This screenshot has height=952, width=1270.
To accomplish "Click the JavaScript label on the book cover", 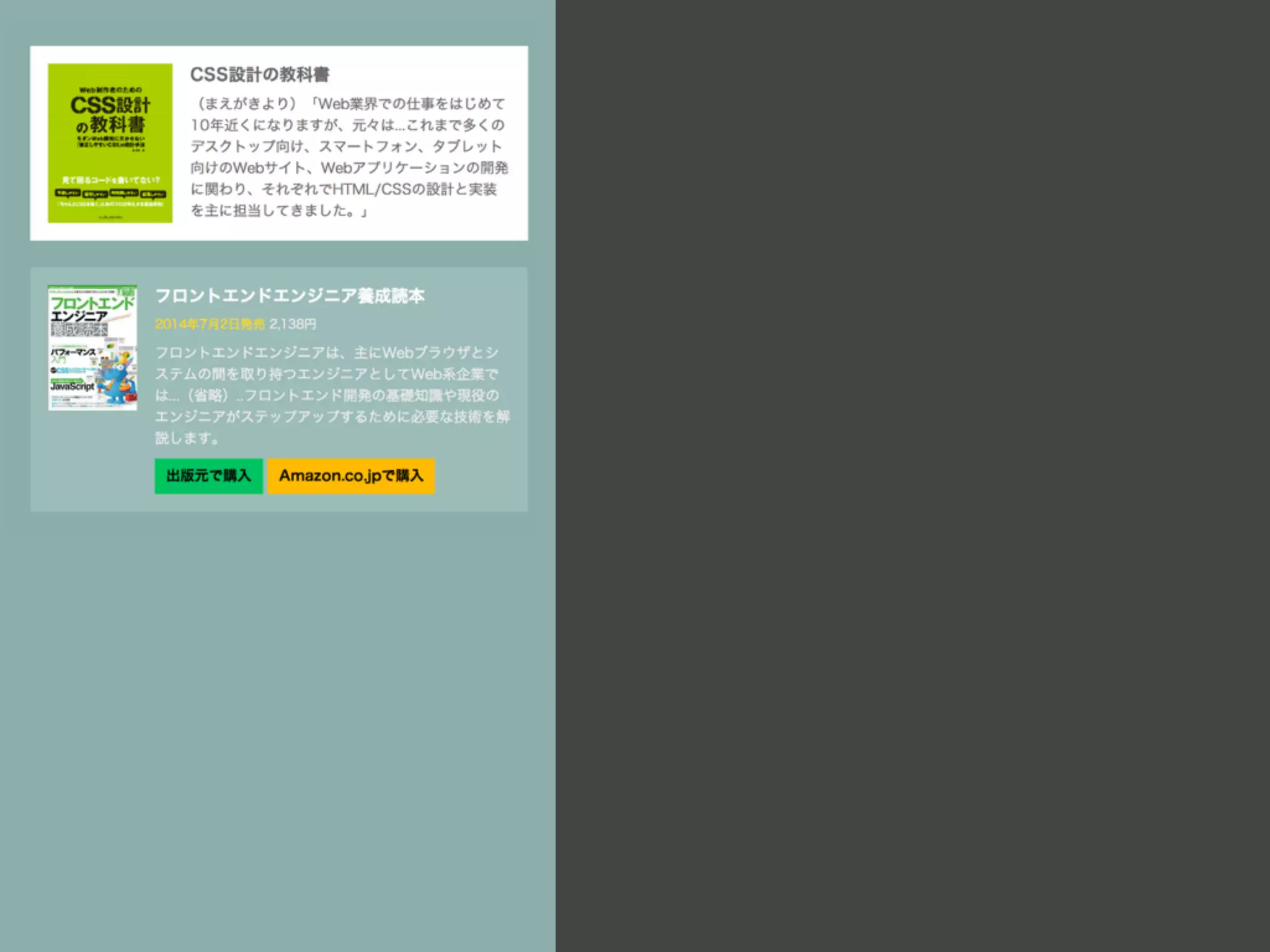I will pyautogui.click(x=72, y=386).
